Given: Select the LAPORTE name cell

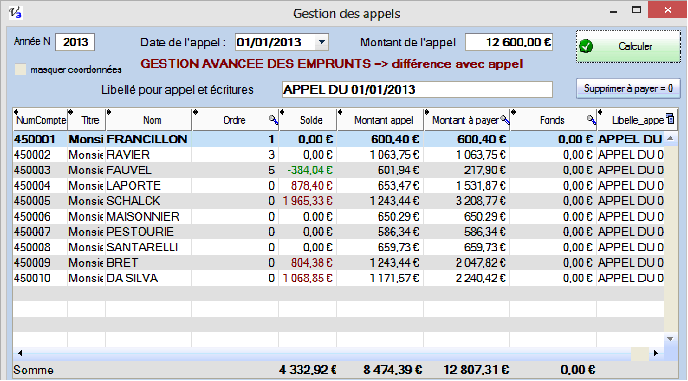Looking at the screenshot, I should (148, 186).
